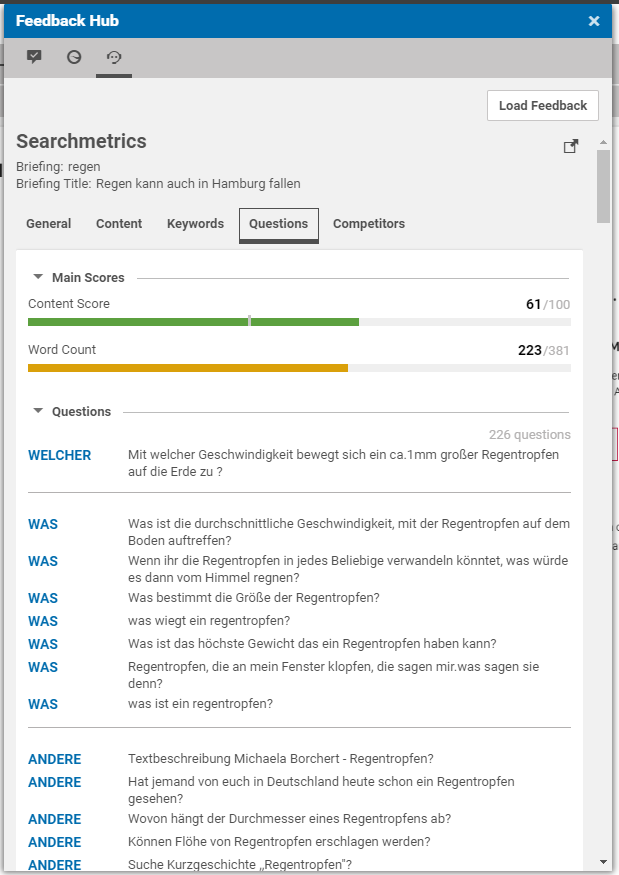Click the scrollbar up arrow
Screen dimensions: 619x875
603,143
